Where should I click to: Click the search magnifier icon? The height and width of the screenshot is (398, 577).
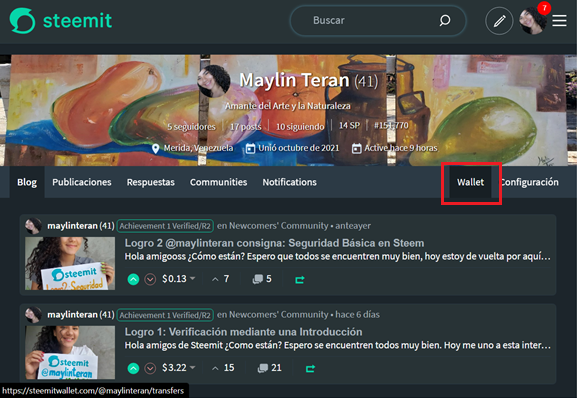pos(445,21)
